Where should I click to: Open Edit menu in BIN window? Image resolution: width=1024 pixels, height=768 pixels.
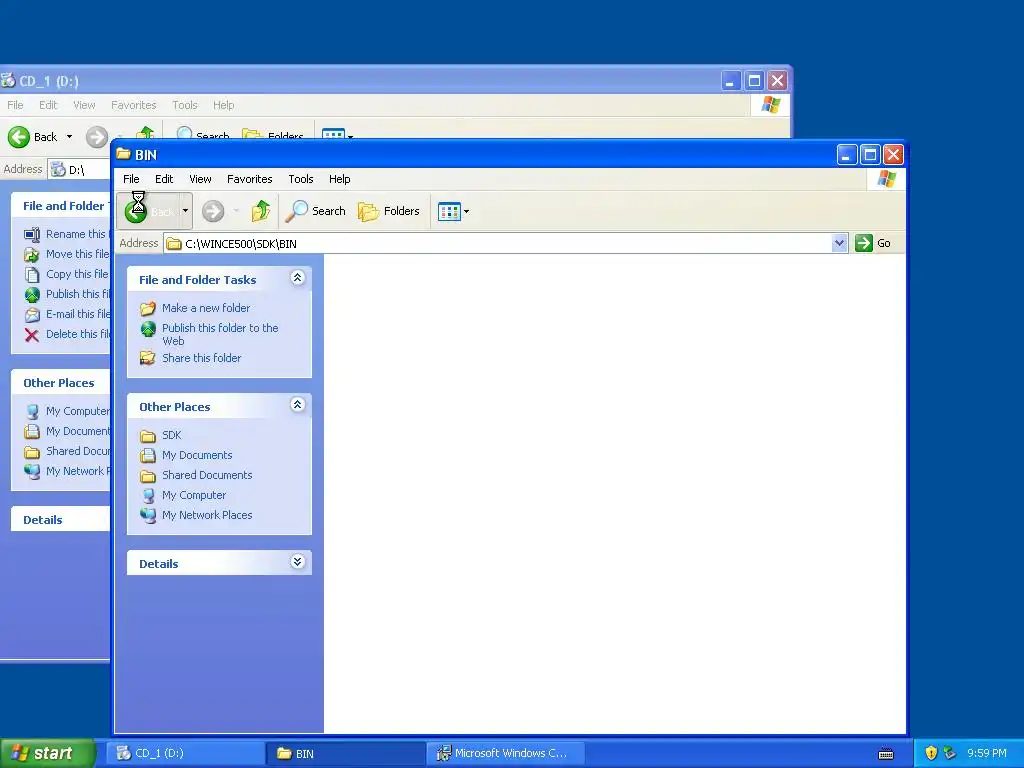[164, 179]
